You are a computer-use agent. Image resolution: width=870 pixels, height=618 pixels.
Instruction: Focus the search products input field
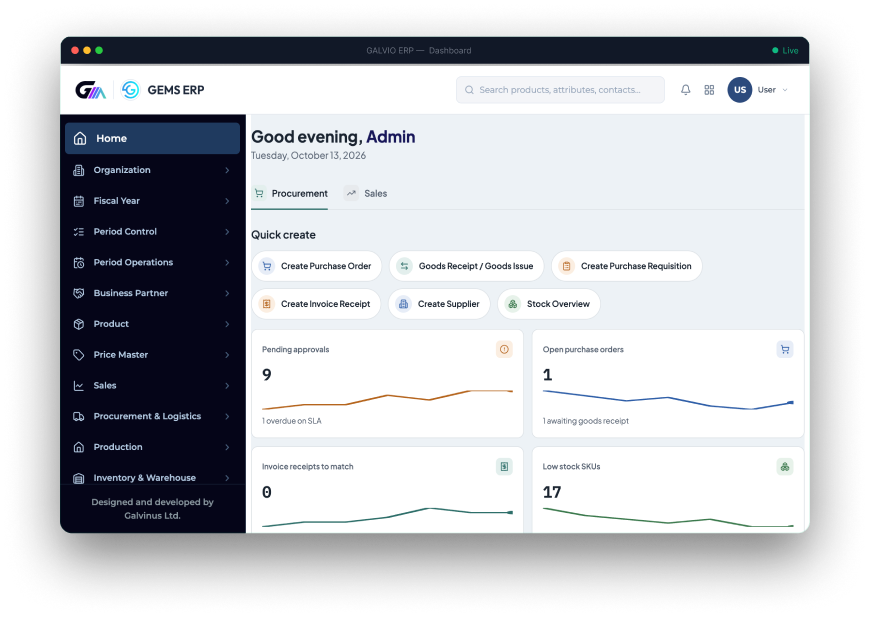[x=560, y=90]
